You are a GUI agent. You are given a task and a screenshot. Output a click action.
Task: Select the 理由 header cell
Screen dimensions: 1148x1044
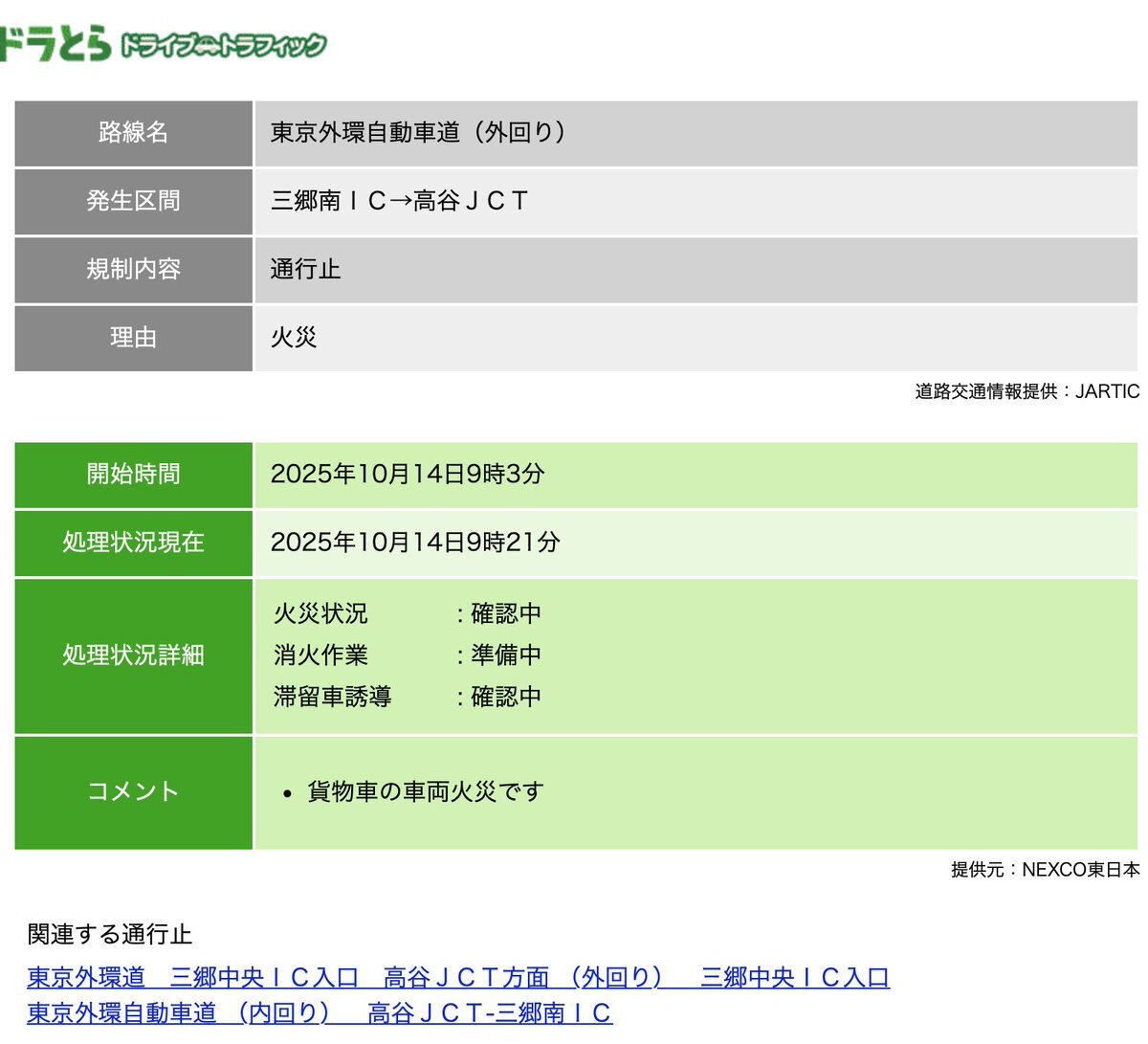[134, 338]
